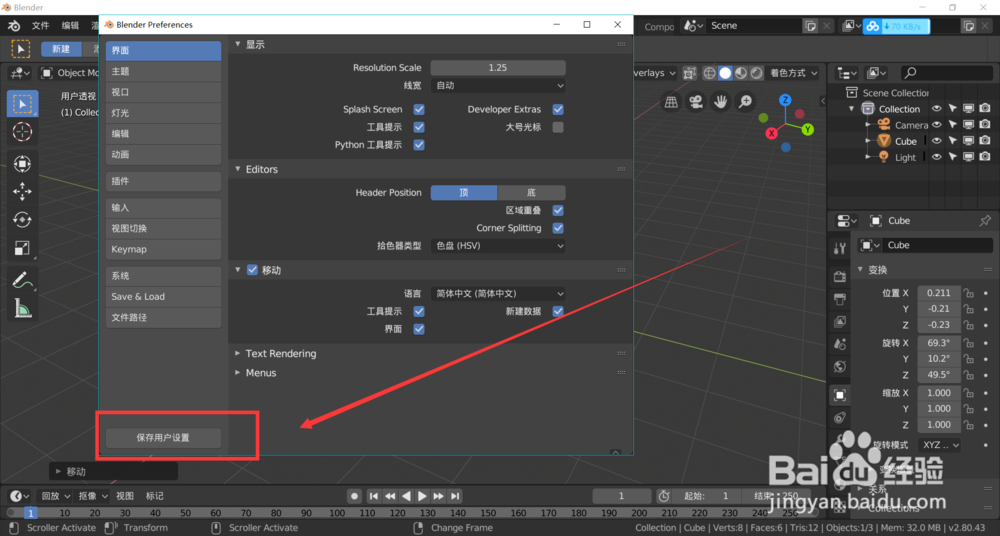Switch to solid shading mode
The height and width of the screenshot is (536, 1000).
click(x=725, y=73)
